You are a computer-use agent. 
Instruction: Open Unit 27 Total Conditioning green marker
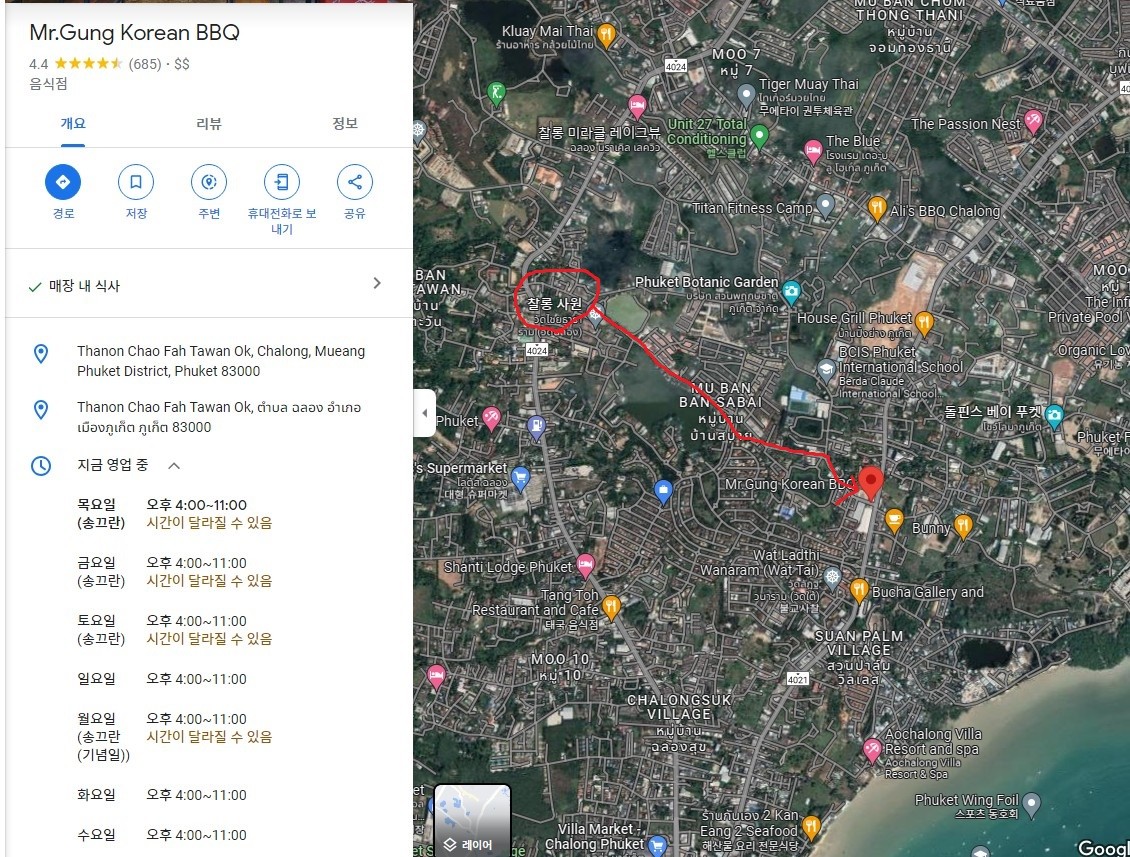(x=759, y=135)
